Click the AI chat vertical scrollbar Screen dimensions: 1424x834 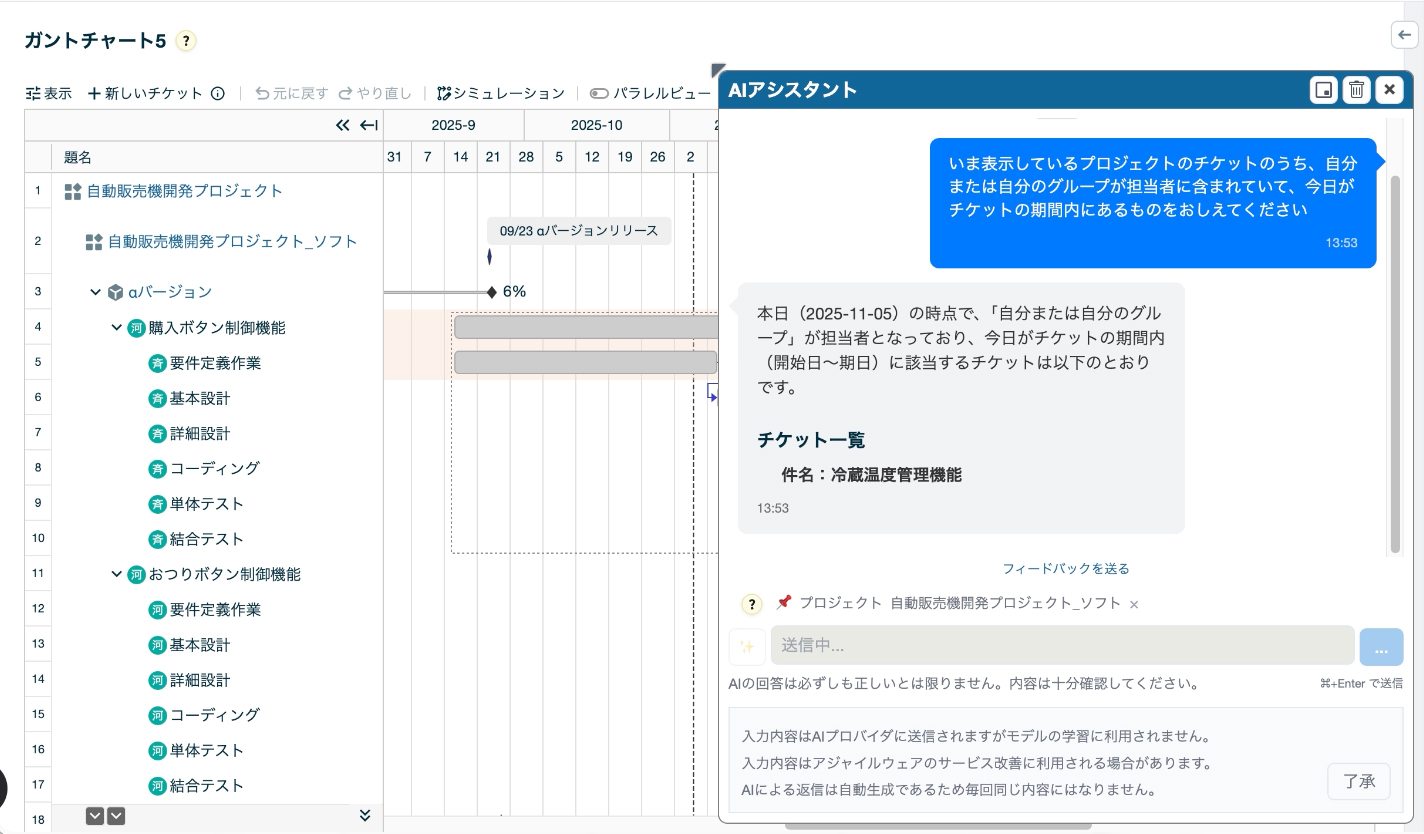click(1394, 360)
